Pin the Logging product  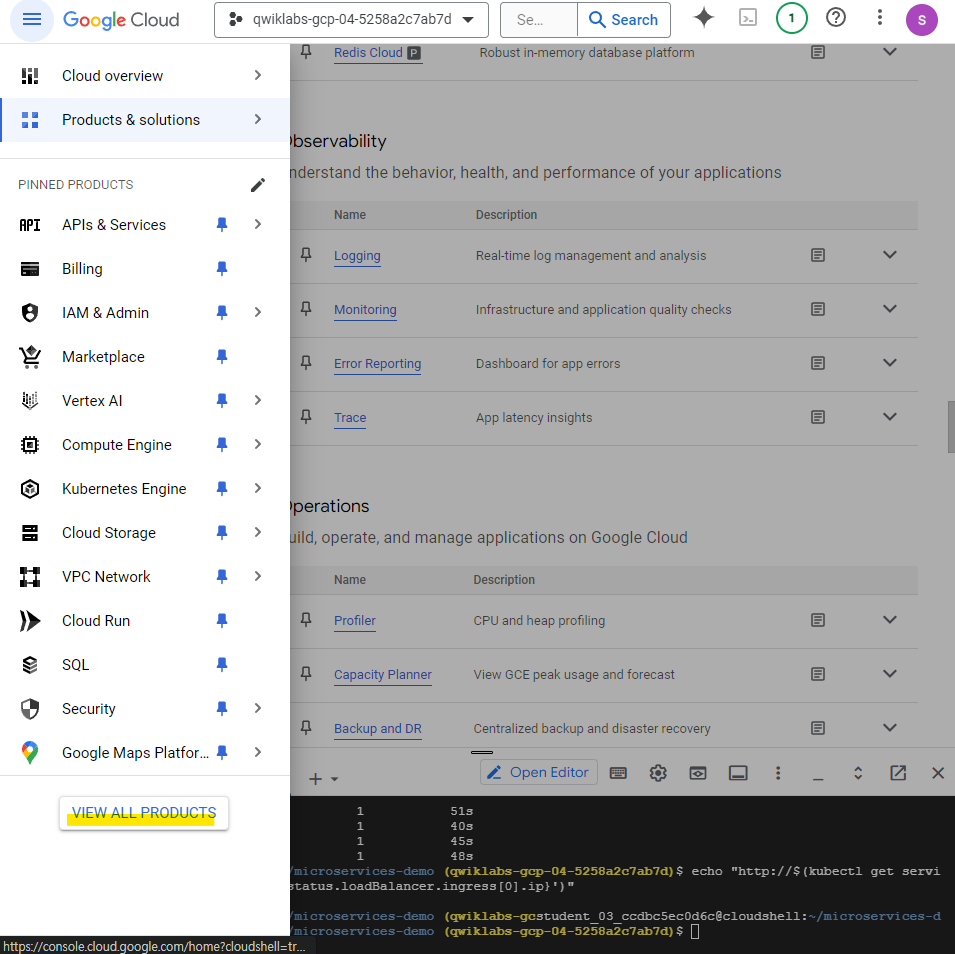(x=306, y=255)
